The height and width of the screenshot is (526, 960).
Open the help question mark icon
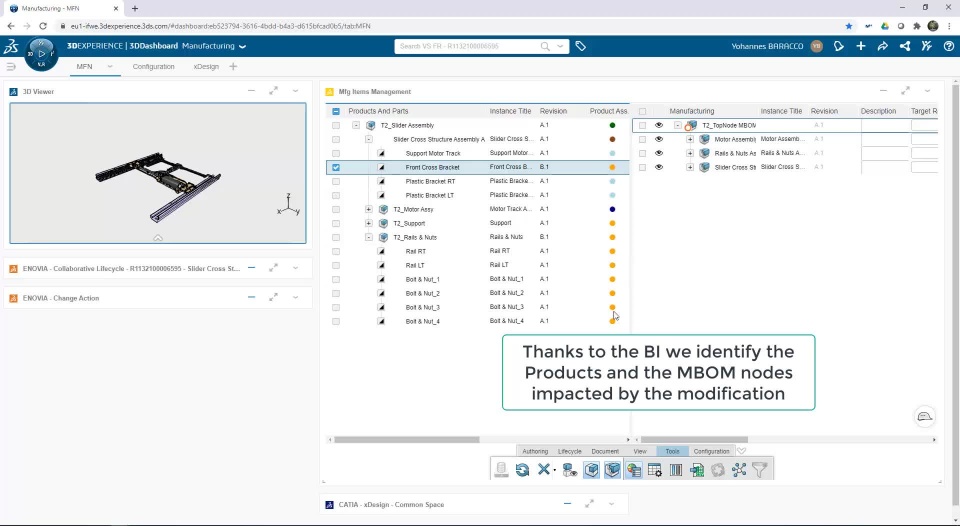pyautogui.click(x=948, y=46)
